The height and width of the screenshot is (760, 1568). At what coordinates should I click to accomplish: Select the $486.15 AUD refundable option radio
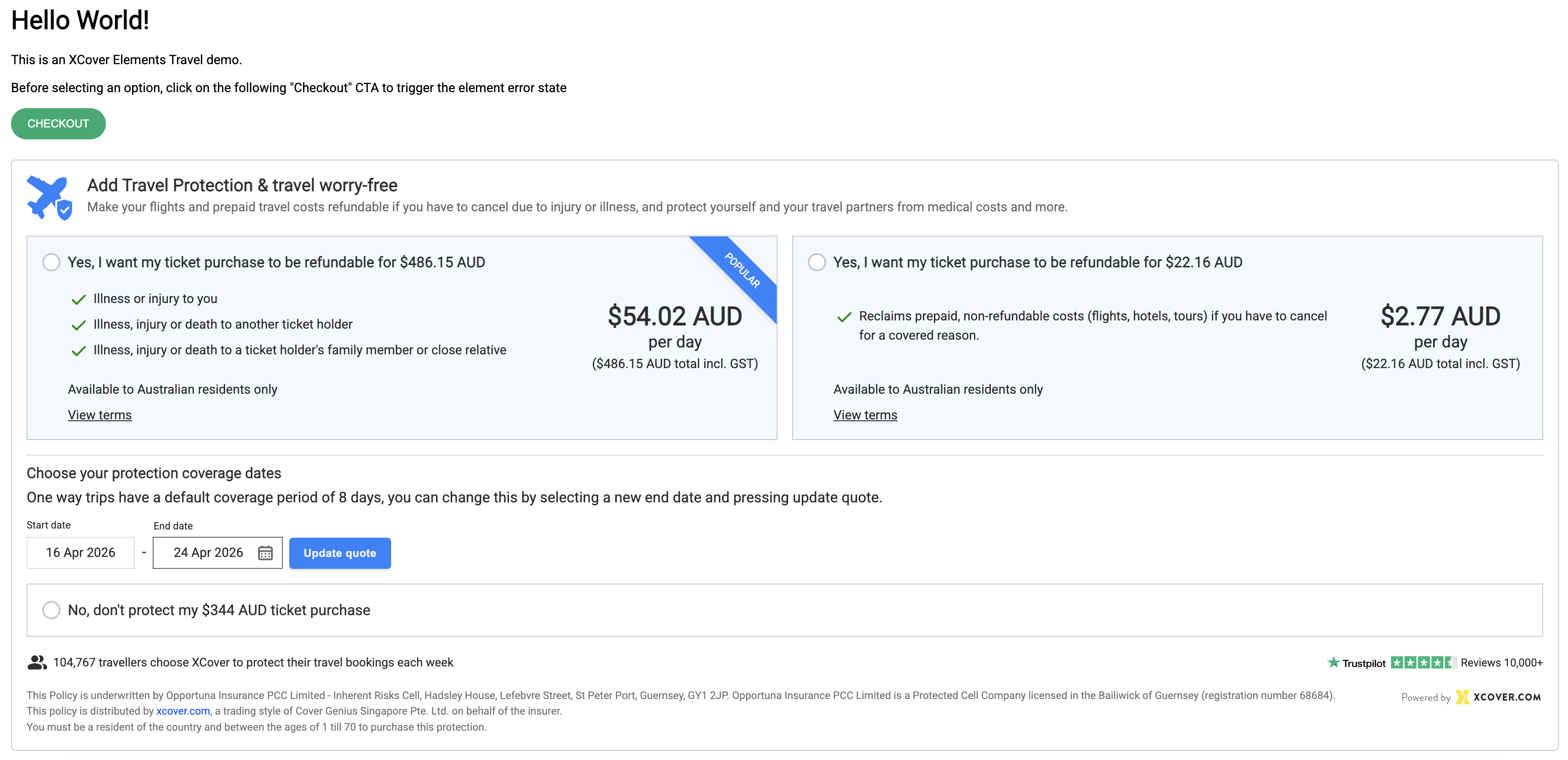51,262
